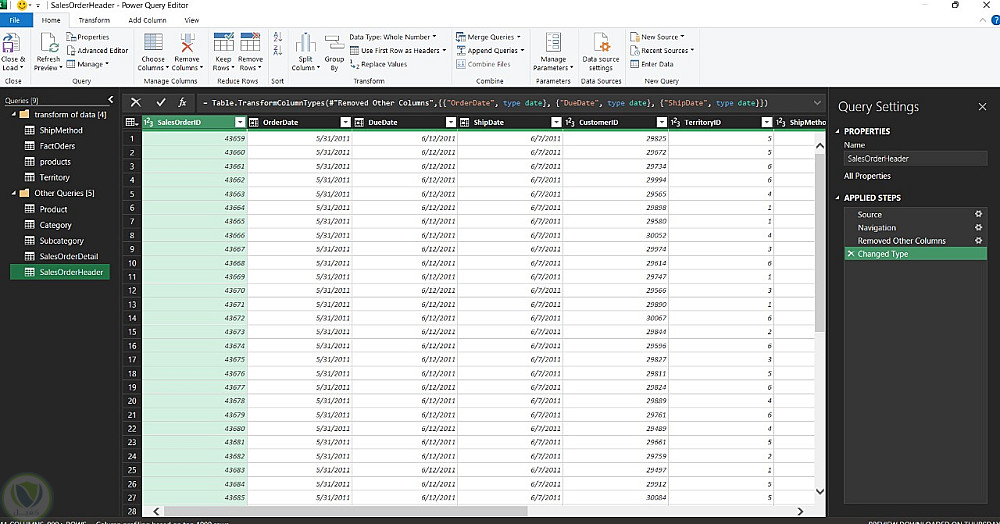Open the Manage query dropdown
1000x524 pixels.
88,64
